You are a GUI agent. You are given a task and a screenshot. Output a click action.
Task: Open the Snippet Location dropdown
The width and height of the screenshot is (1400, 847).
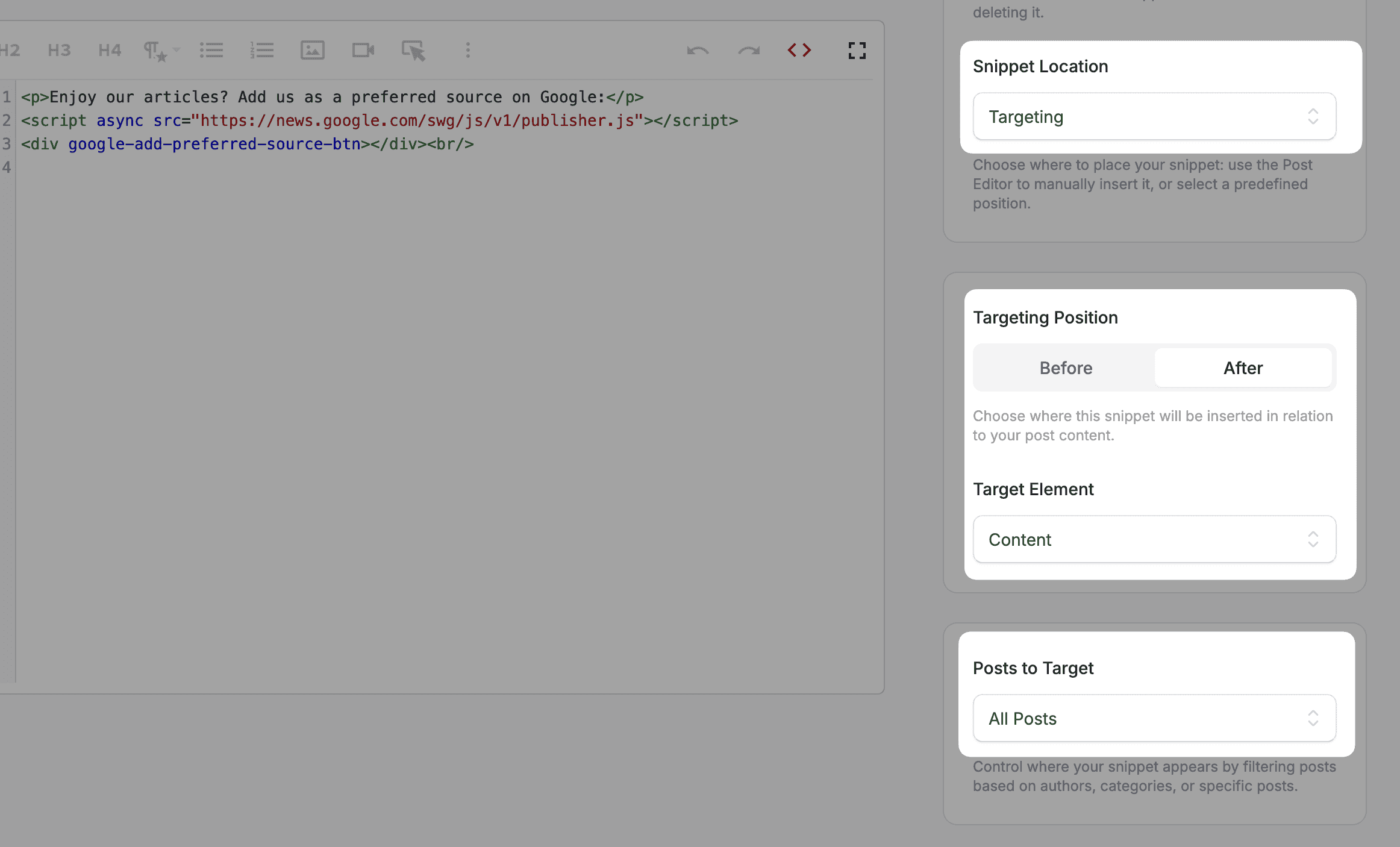(1154, 116)
